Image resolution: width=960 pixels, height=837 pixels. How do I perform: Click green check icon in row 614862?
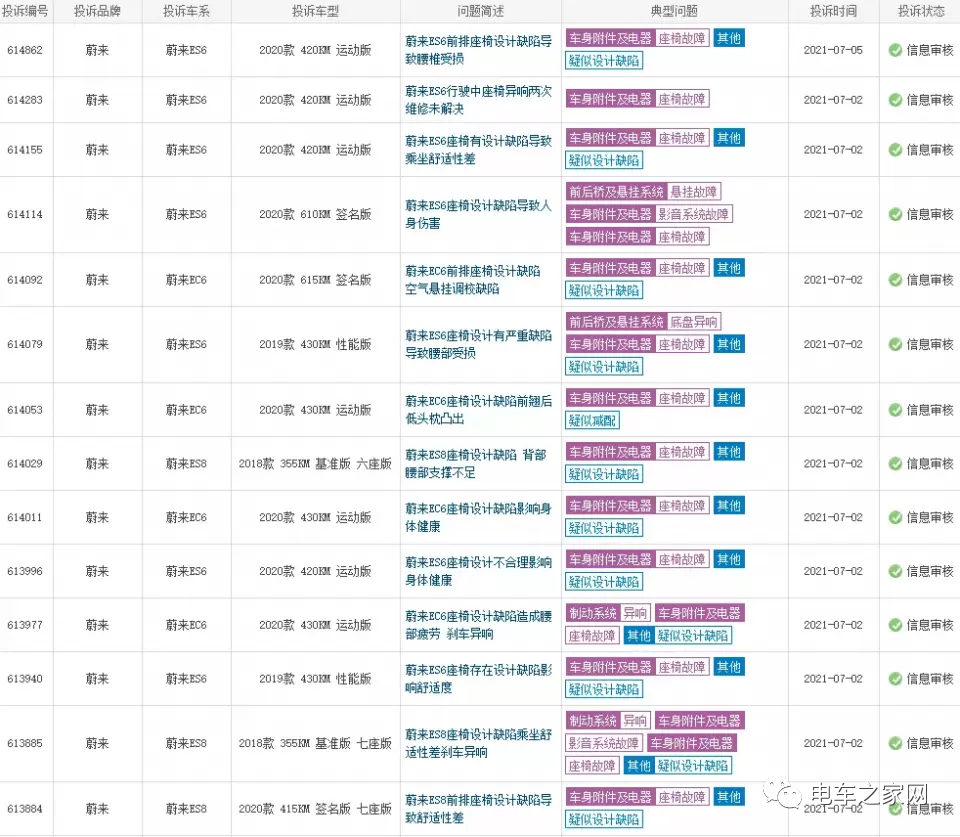(895, 50)
